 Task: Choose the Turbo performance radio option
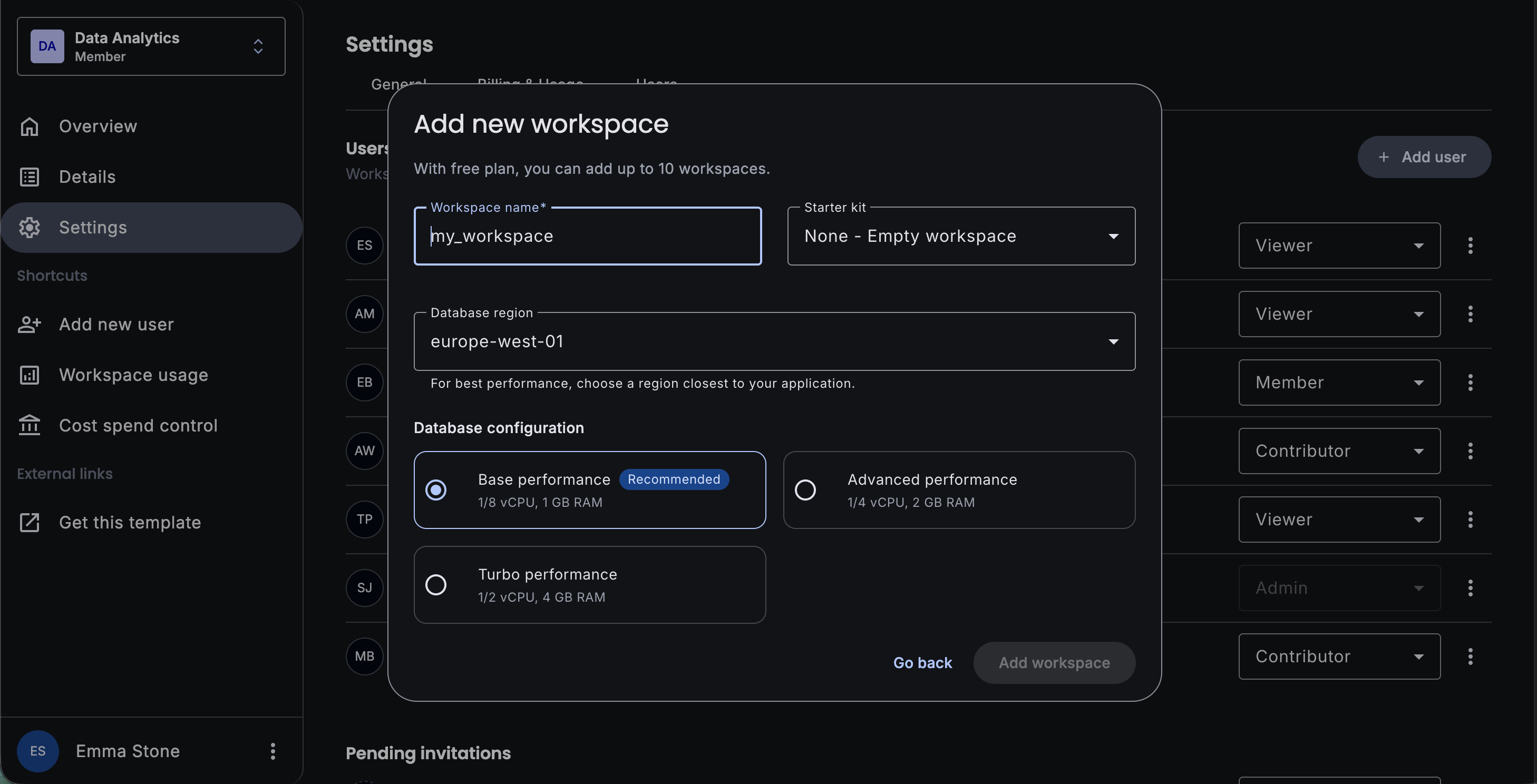click(435, 585)
